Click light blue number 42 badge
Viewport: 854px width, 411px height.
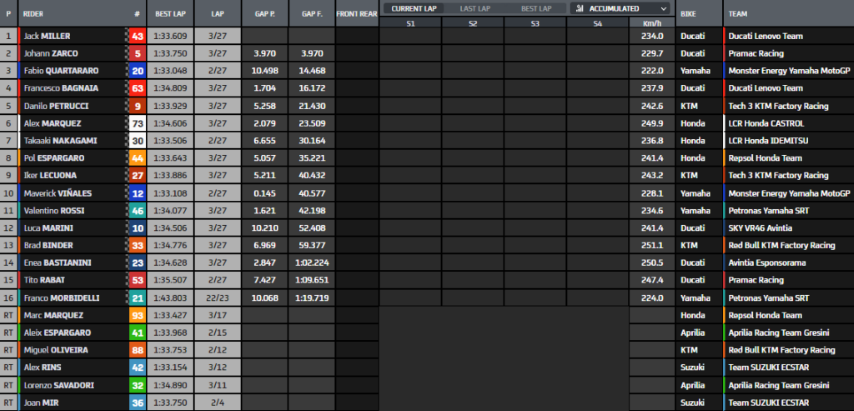137,367
